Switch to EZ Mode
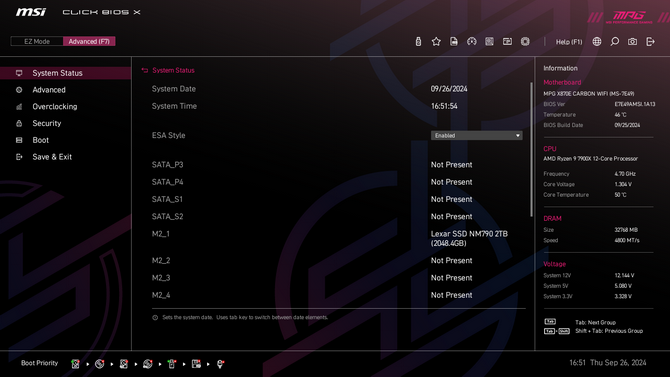 37,41
